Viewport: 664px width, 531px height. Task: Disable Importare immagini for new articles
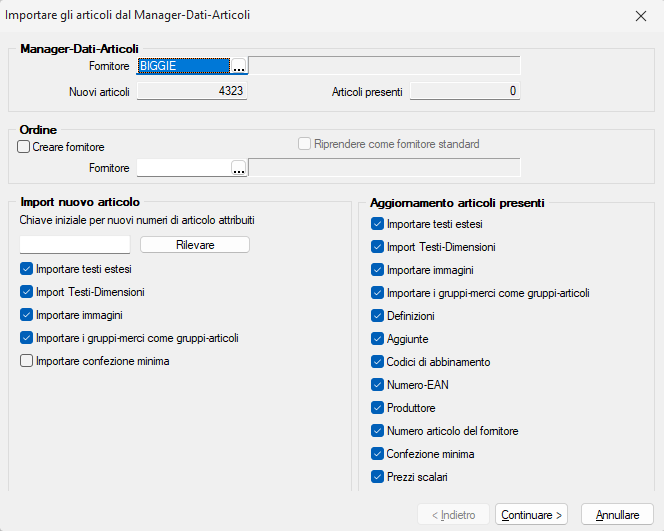point(26,315)
